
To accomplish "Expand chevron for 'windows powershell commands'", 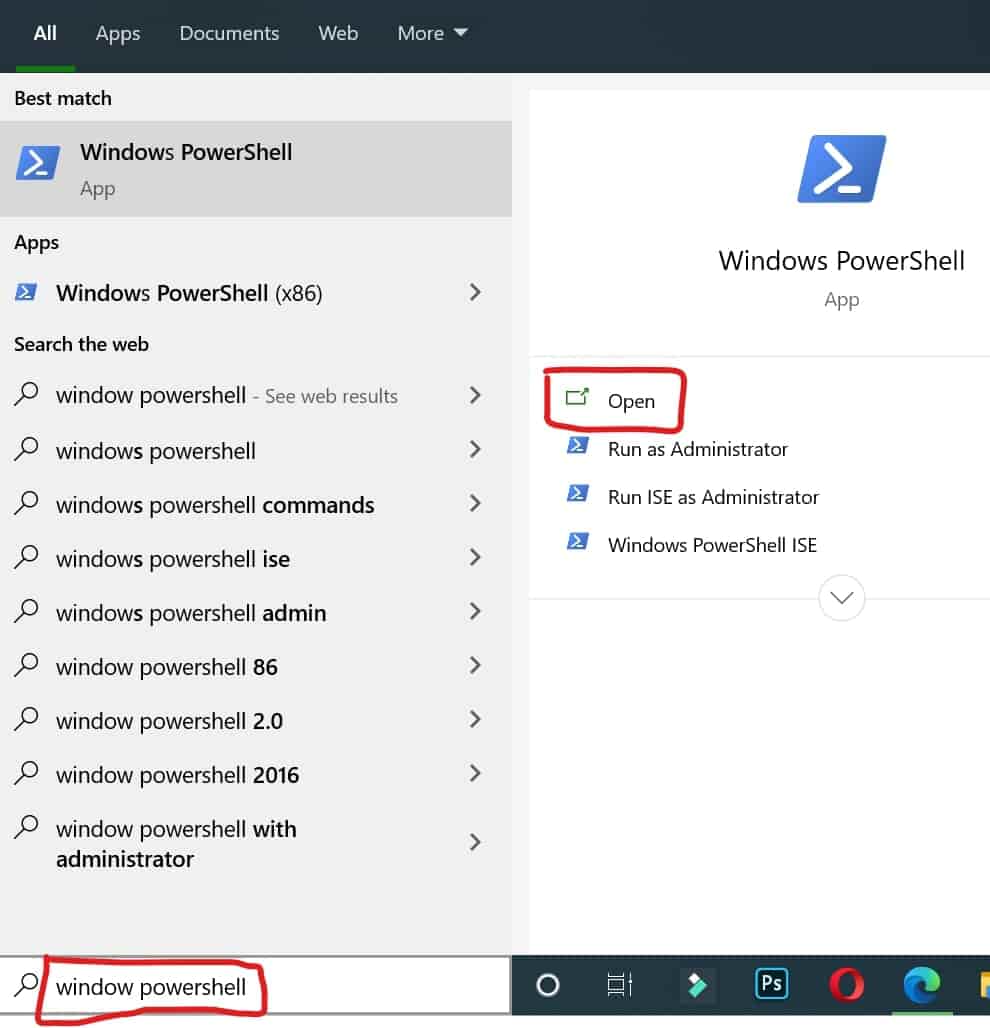I will (475, 504).
